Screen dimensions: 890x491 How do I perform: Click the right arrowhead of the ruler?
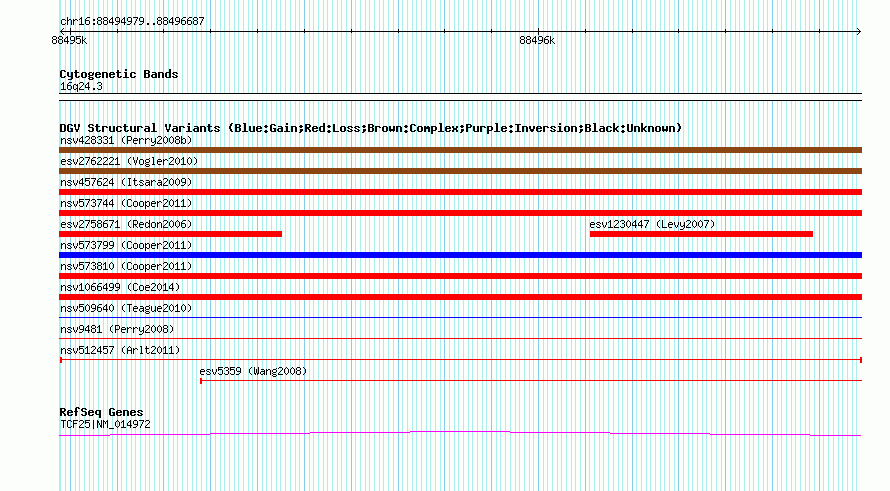858,32
